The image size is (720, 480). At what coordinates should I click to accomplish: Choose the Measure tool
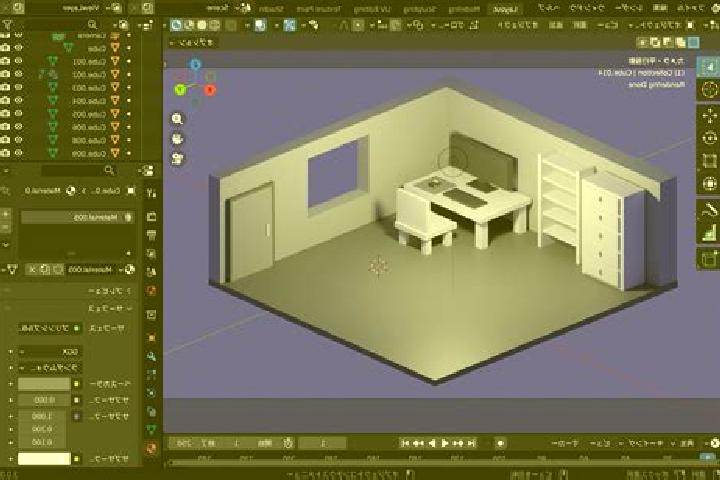(709, 232)
